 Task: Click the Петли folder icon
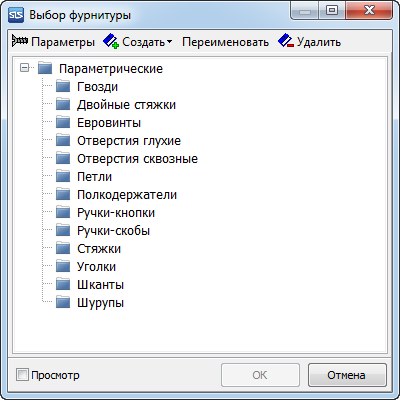tap(63, 176)
